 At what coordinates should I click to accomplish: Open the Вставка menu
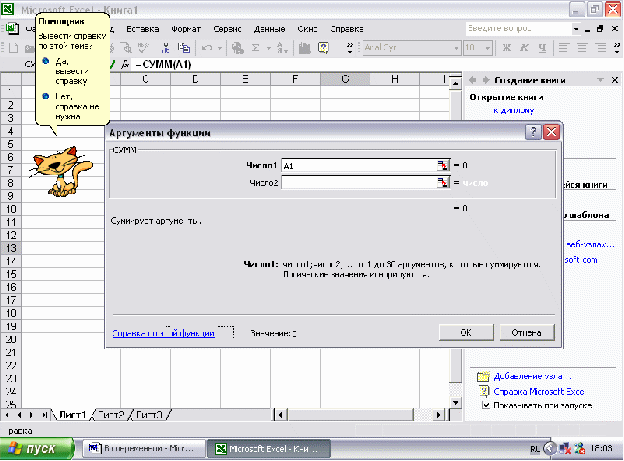(x=142, y=29)
